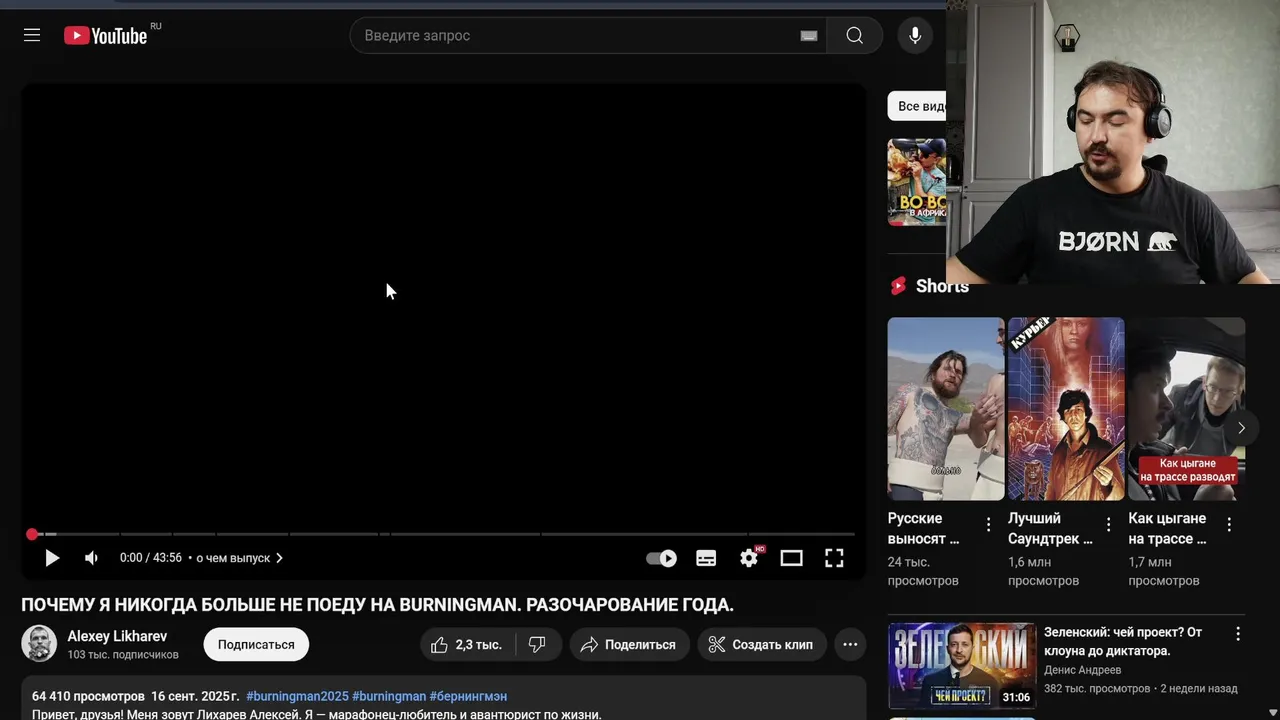1280x720 pixels.
Task: Open the on-screen keyboard icon in search
Action: 809,36
